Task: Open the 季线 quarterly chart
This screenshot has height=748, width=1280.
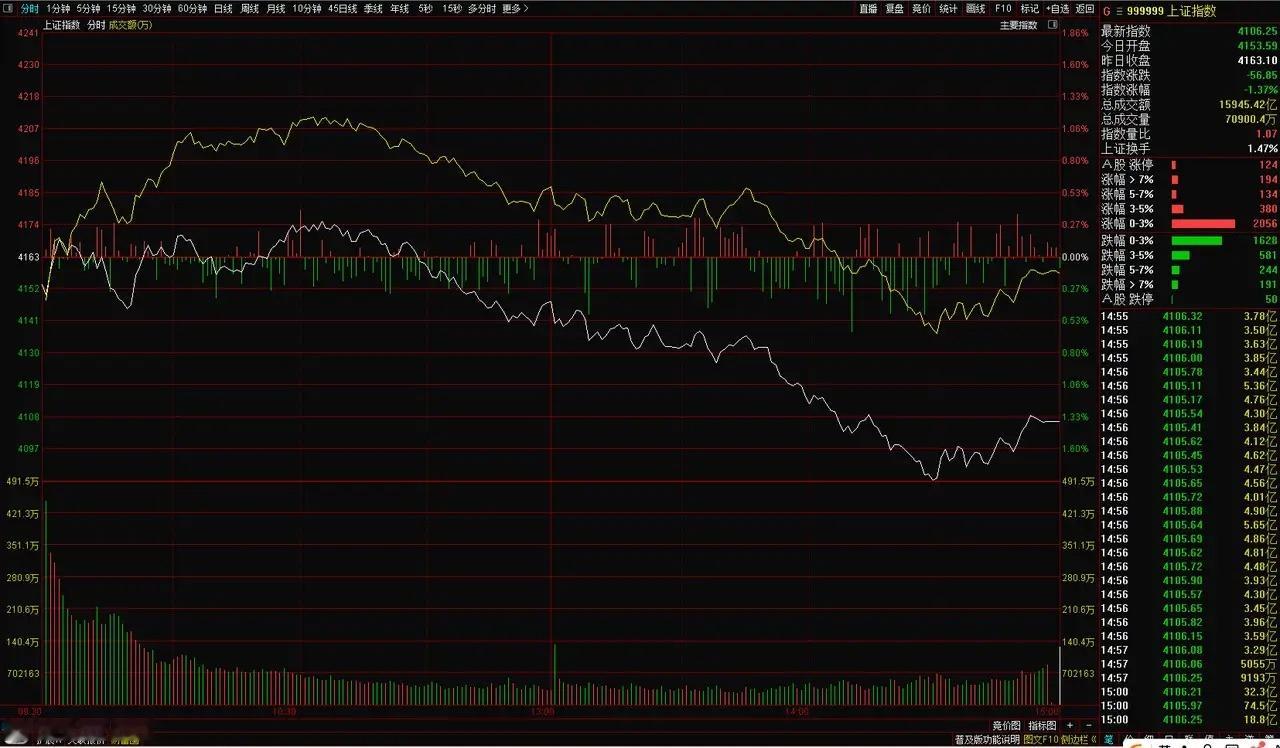Action: (x=373, y=8)
